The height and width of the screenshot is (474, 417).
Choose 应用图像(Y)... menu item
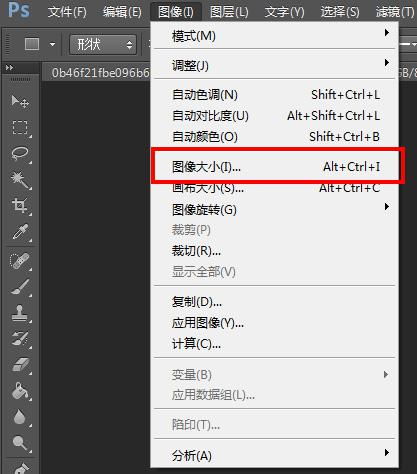(274, 323)
